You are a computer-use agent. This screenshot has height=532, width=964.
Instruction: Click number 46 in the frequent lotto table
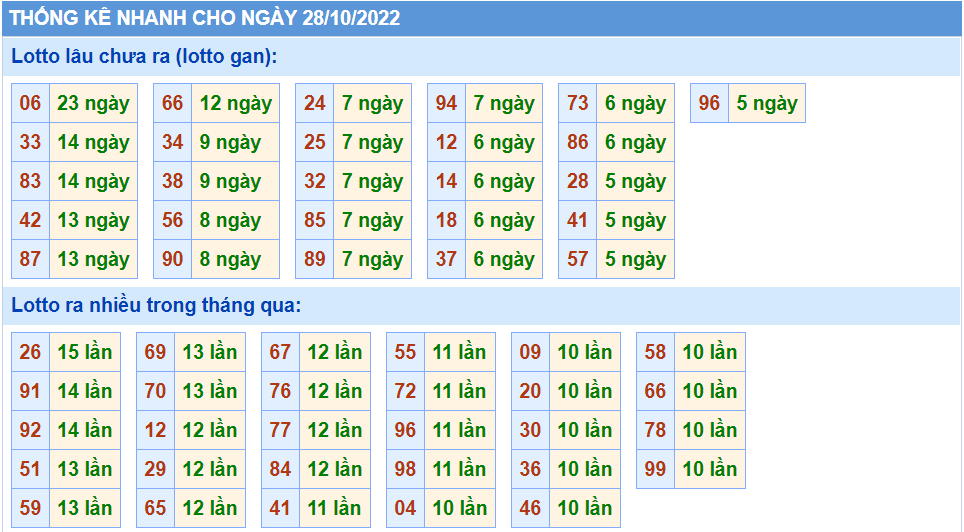[531, 508]
